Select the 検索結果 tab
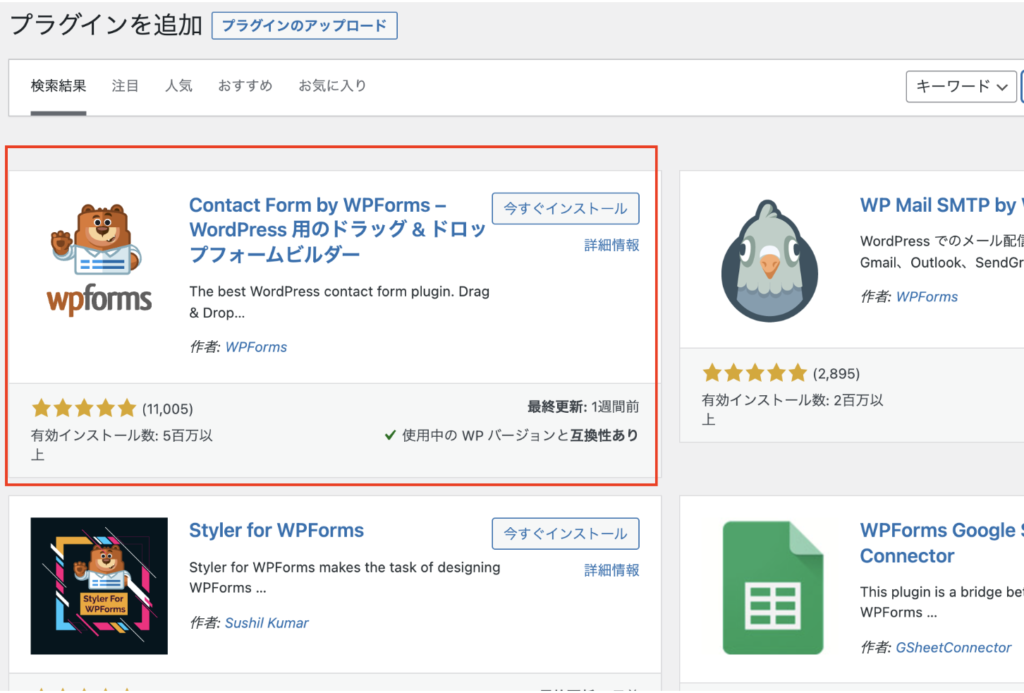 click(58, 86)
